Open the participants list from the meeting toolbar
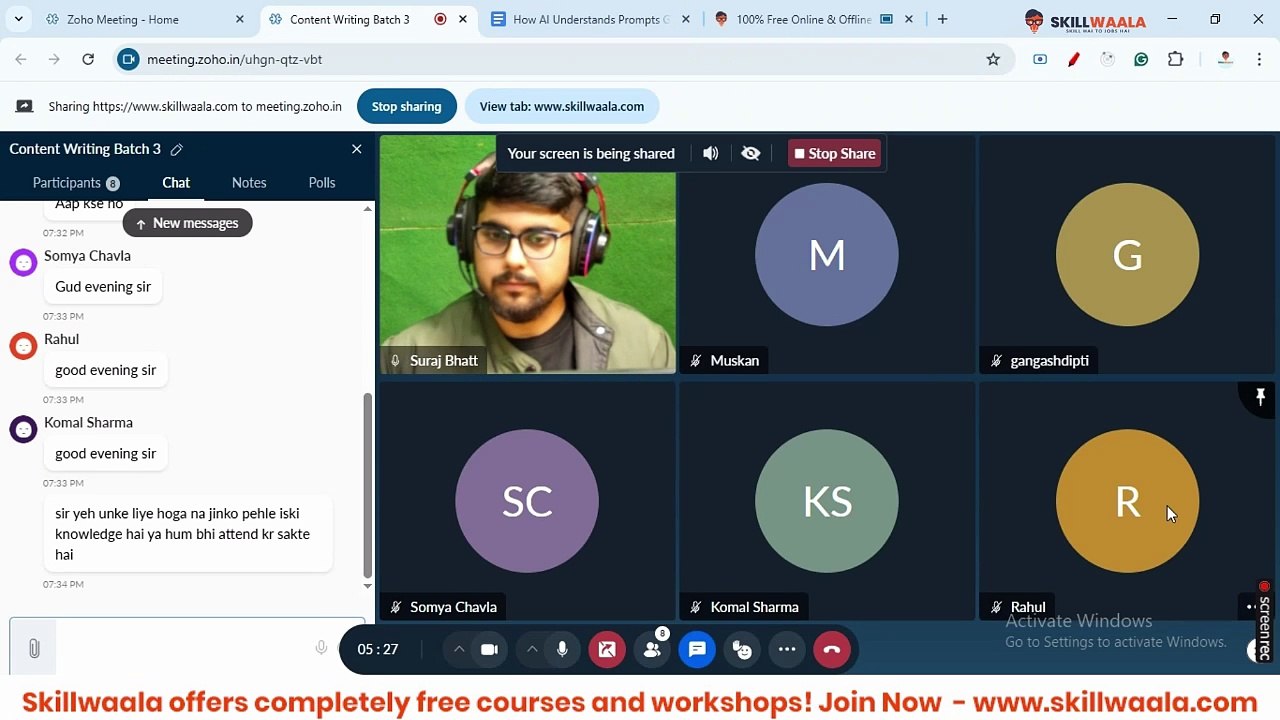 [652, 649]
